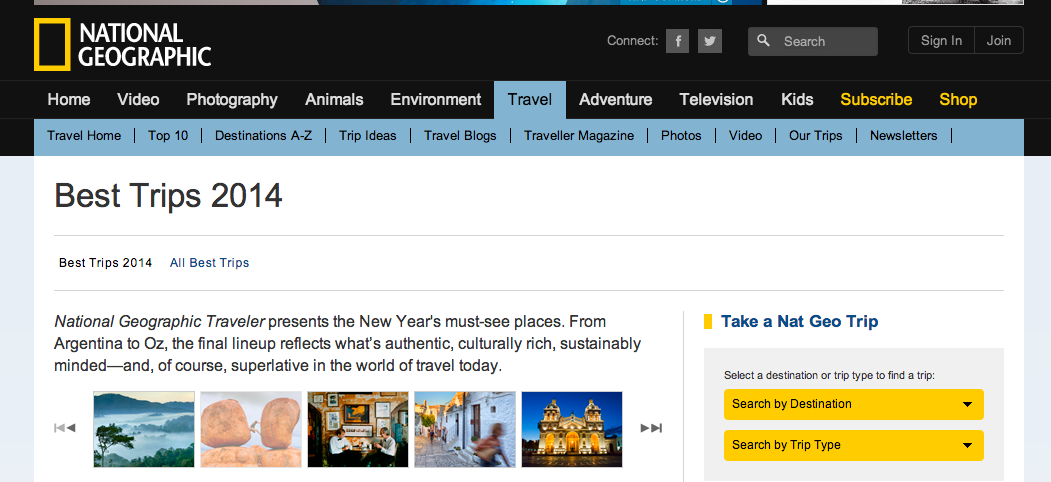This screenshot has height=482, width=1051.
Task: Click the Best Trips 2014 page title
Action: [x=168, y=196]
